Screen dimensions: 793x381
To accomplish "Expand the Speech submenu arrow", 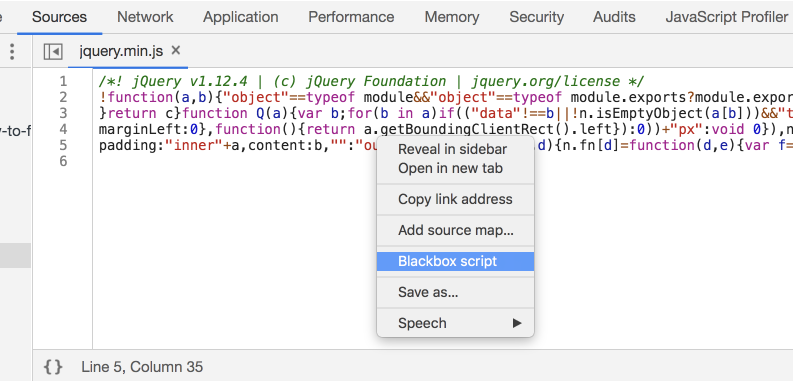I will pos(516,323).
